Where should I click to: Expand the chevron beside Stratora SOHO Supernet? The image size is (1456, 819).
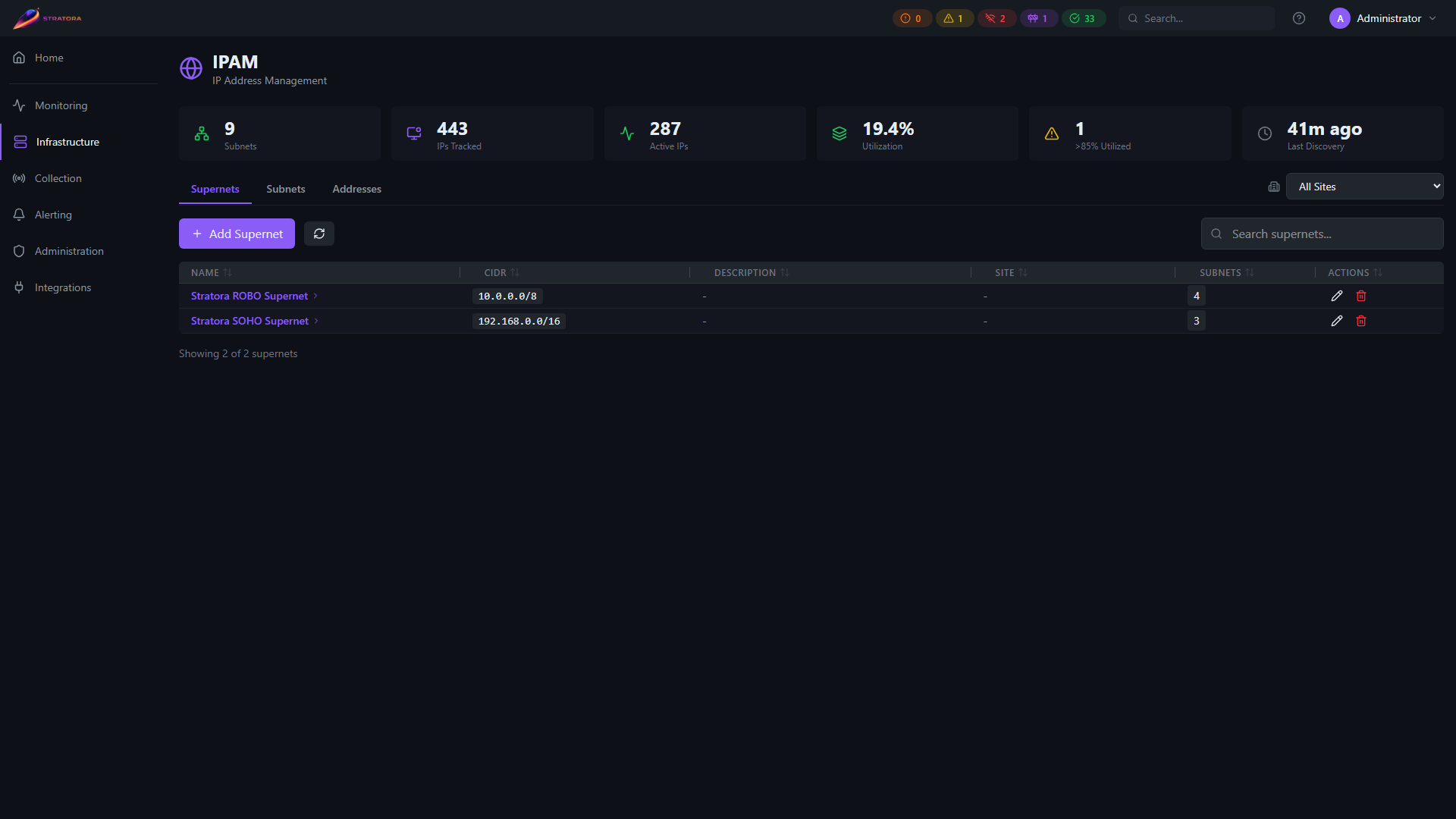[316, 321]
